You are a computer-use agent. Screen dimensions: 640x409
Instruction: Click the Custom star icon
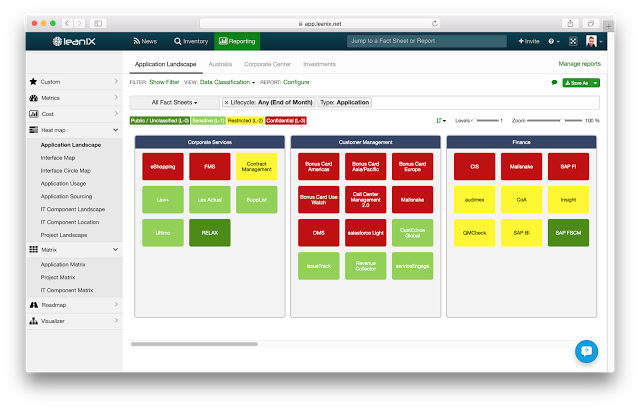pyautogui.click(x=33, y=82)
